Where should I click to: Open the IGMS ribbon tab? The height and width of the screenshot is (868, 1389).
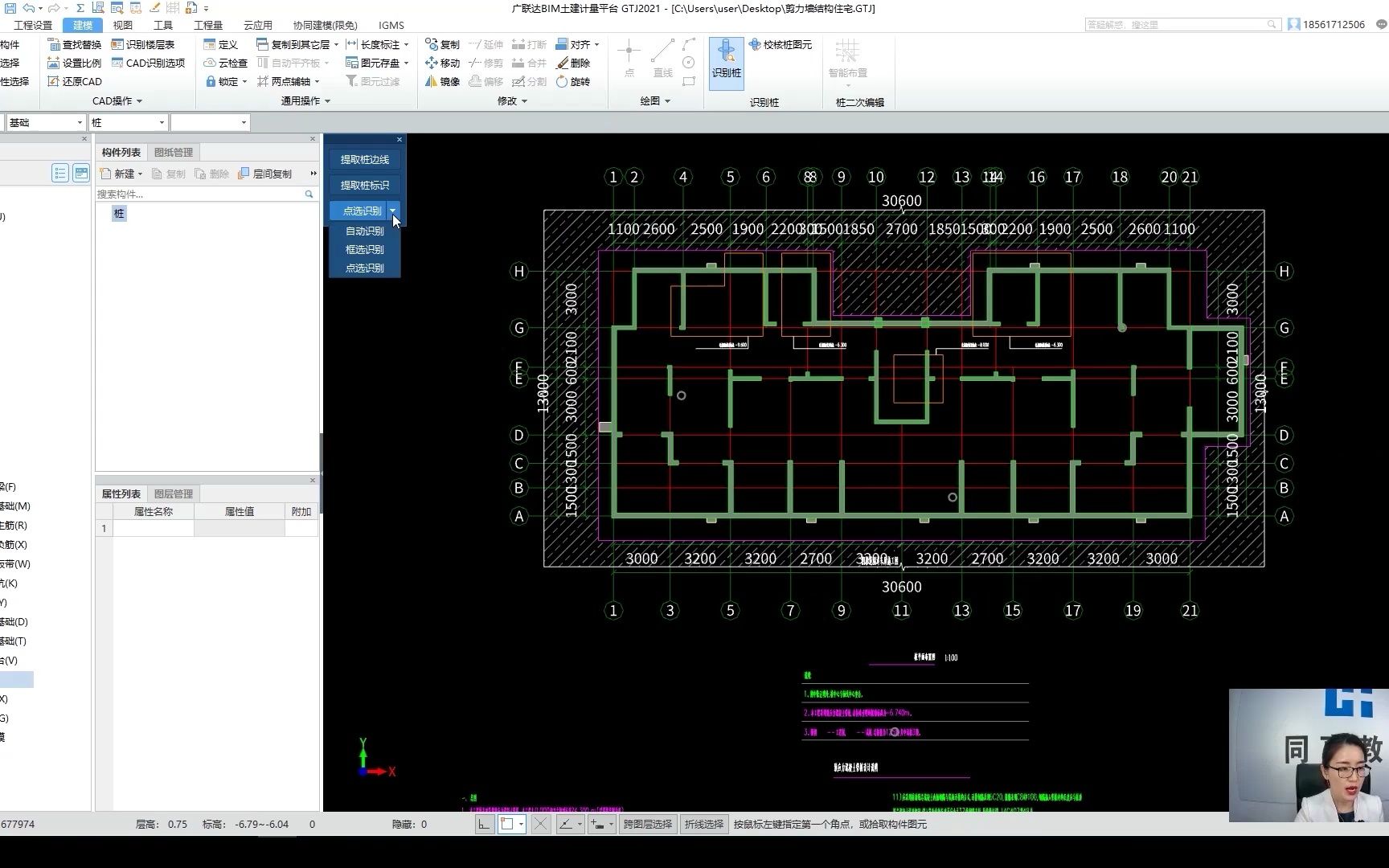[391, 26]
